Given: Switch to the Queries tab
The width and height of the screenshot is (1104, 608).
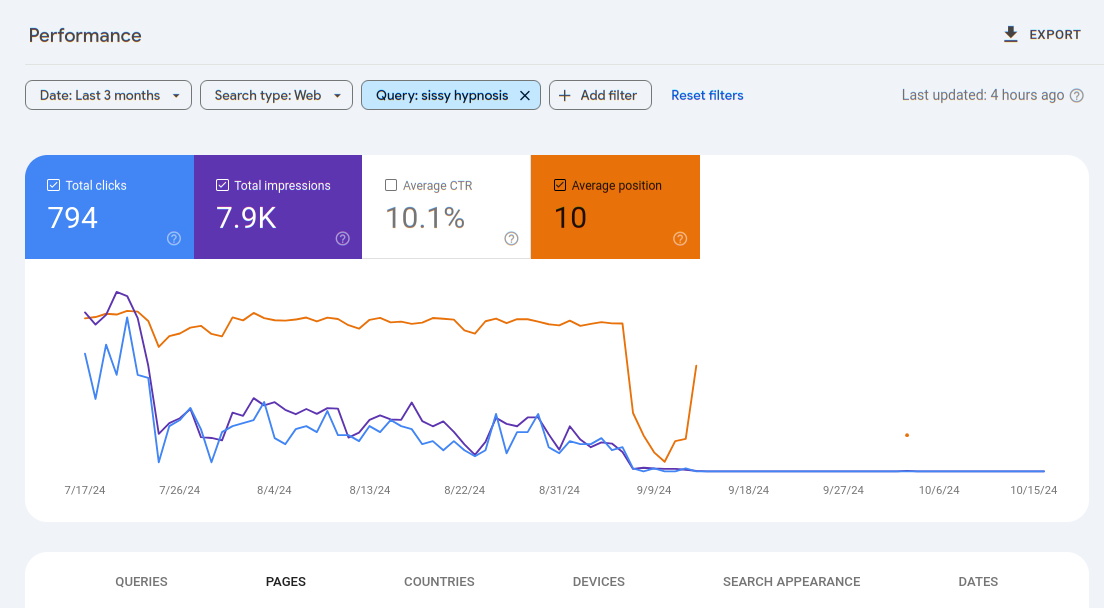Looking at the screenshot, I should click(141, 582).
